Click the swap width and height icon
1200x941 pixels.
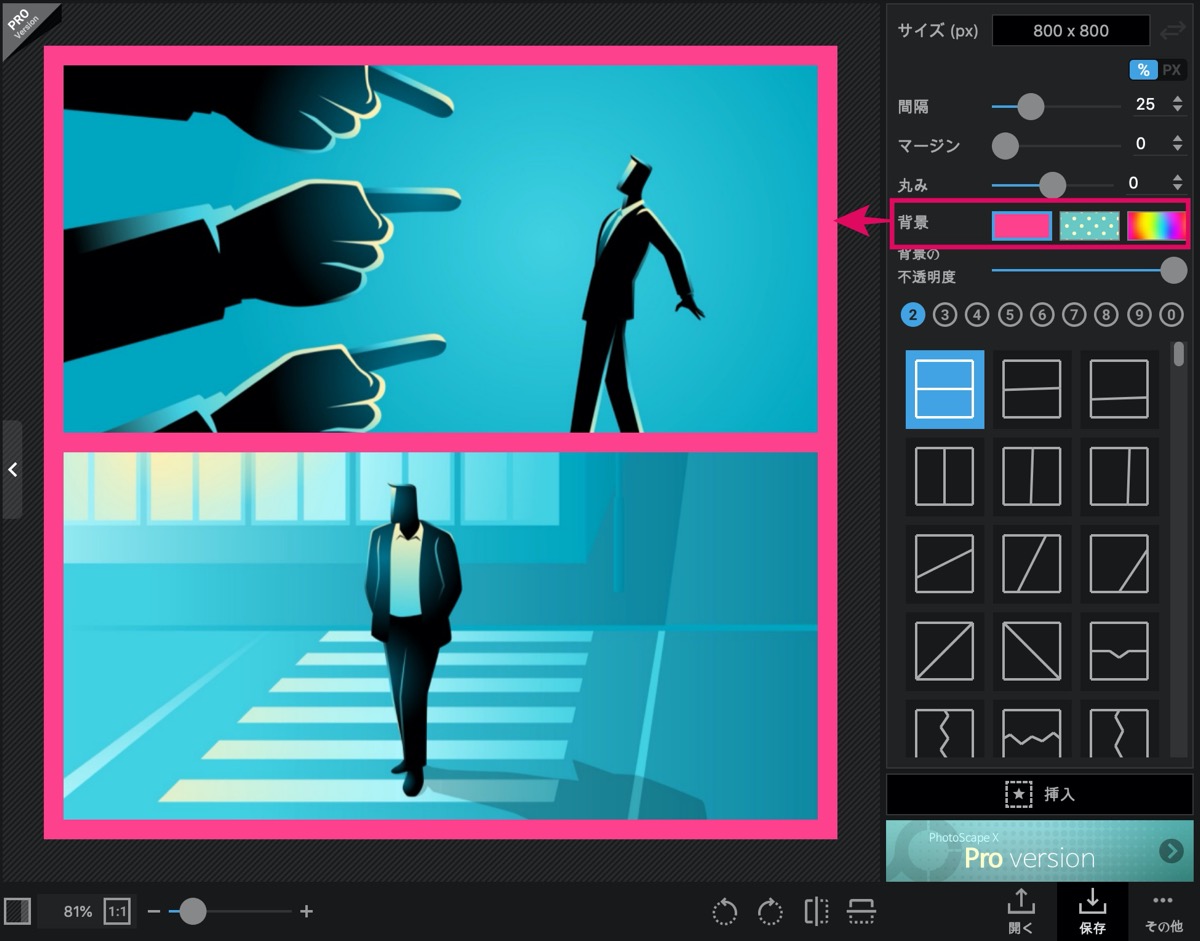coord(1172,31)
